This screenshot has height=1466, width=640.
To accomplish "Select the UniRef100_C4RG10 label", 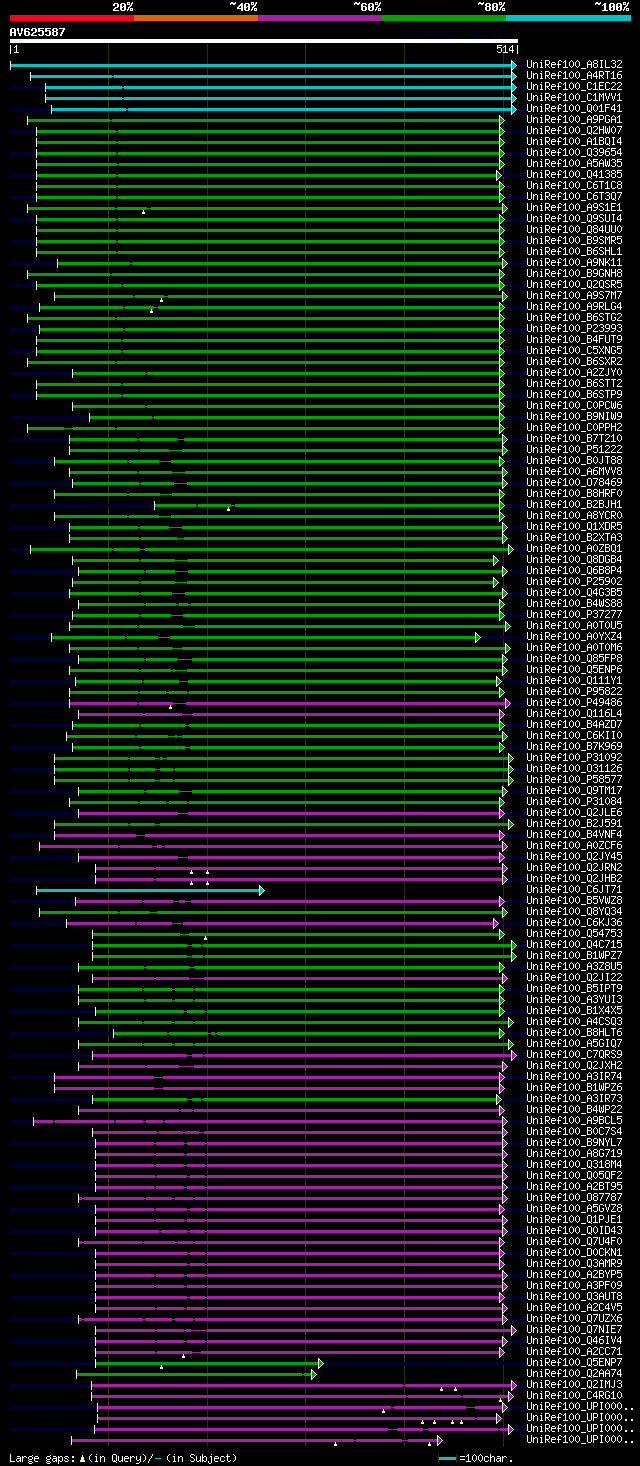I will (574, 1395).
